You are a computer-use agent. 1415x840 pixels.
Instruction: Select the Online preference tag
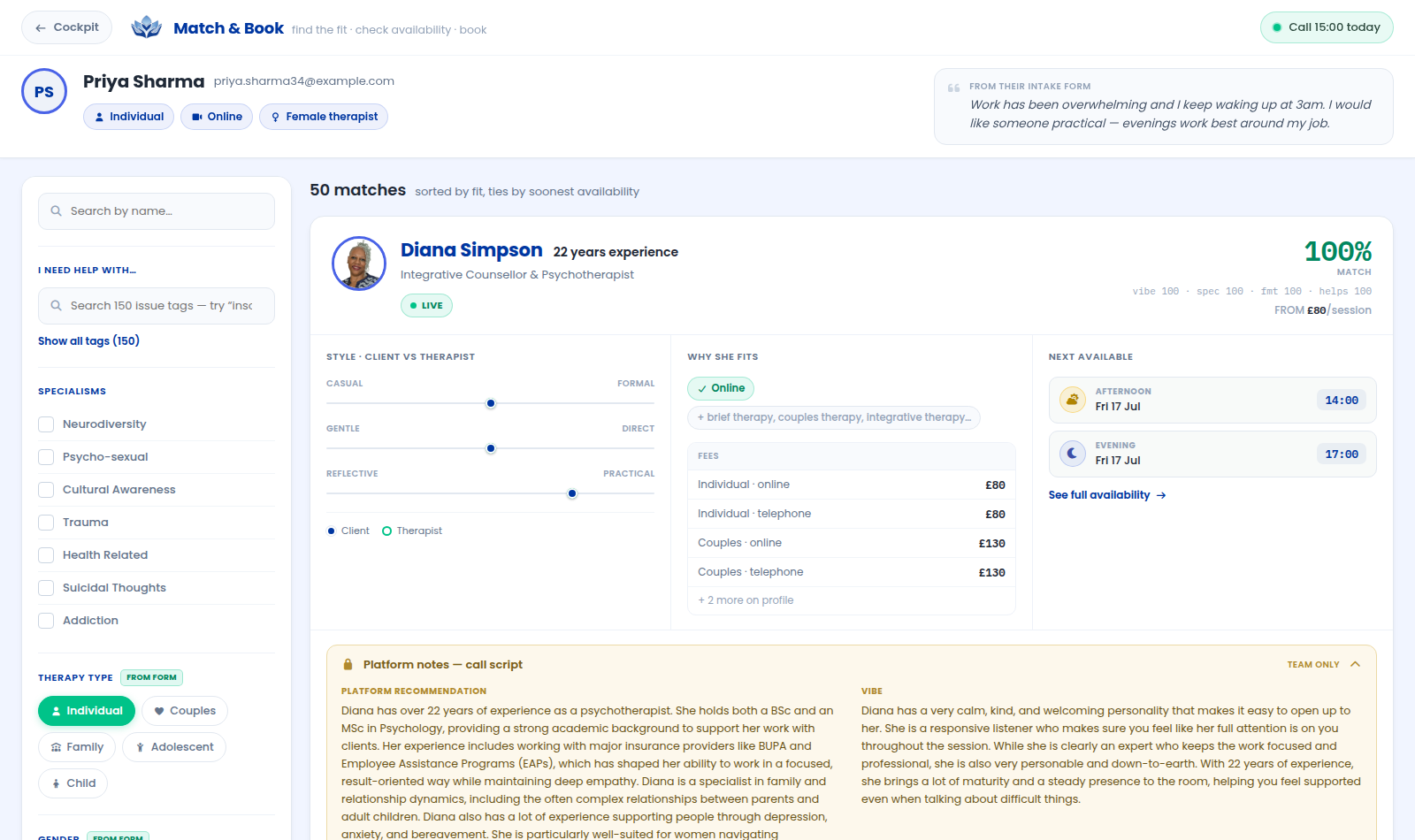[x=217, y=117]
